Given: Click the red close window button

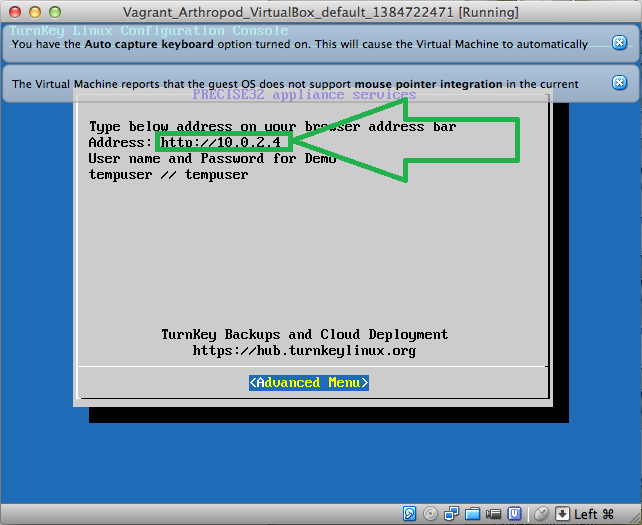Looking at the screenshot, I should coord(15,12).
